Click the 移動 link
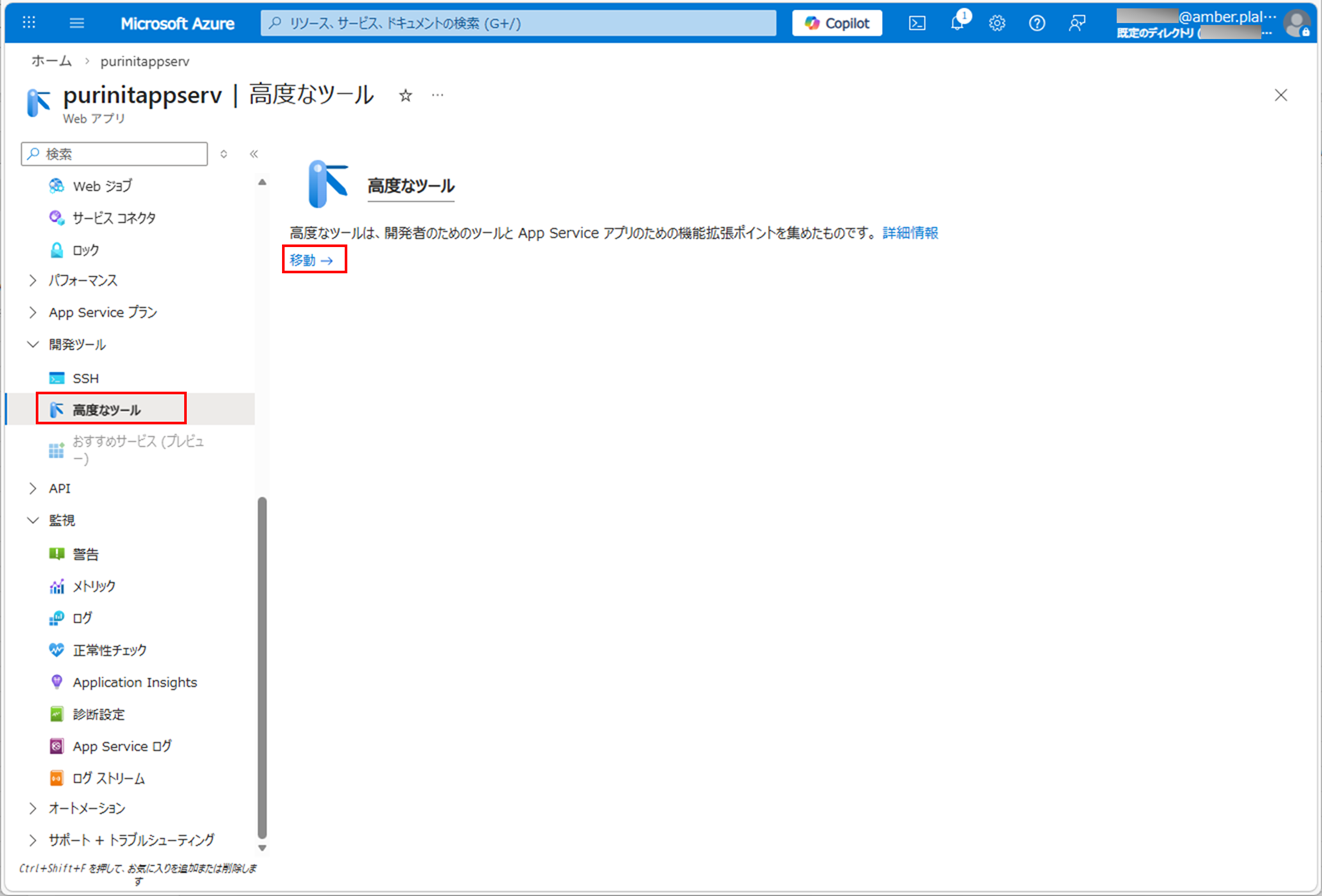 point(311,260)
